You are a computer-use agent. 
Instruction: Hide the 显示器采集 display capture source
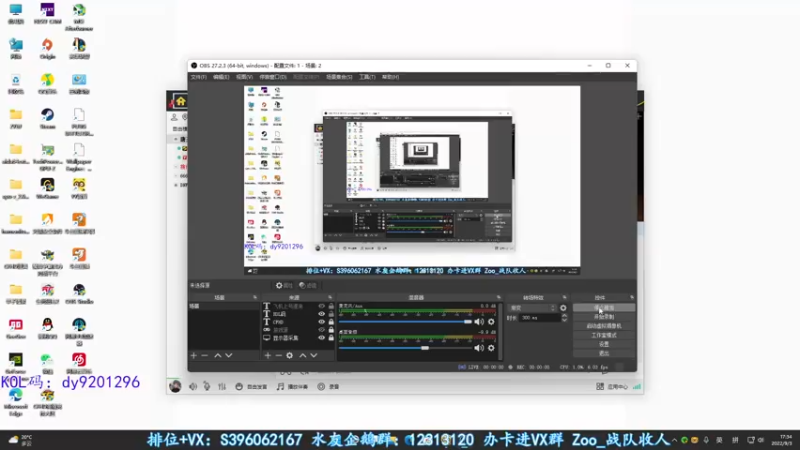(321, 338)
